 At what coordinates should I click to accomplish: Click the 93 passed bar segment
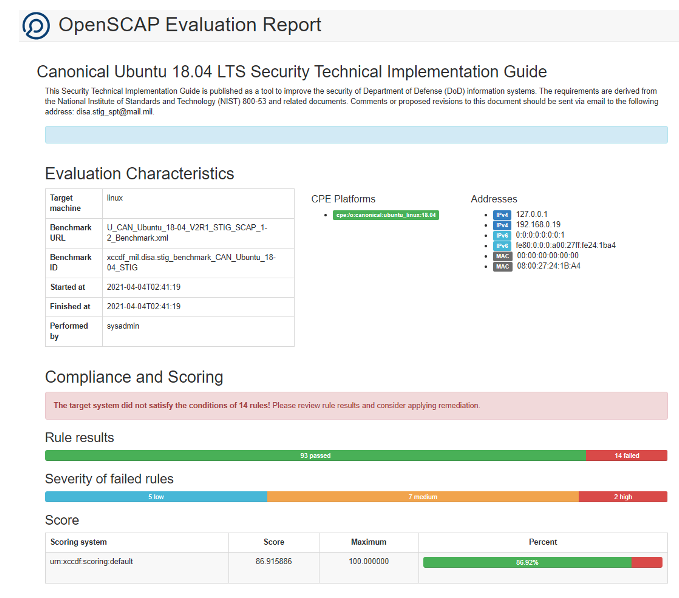click(x=315, y=456)
